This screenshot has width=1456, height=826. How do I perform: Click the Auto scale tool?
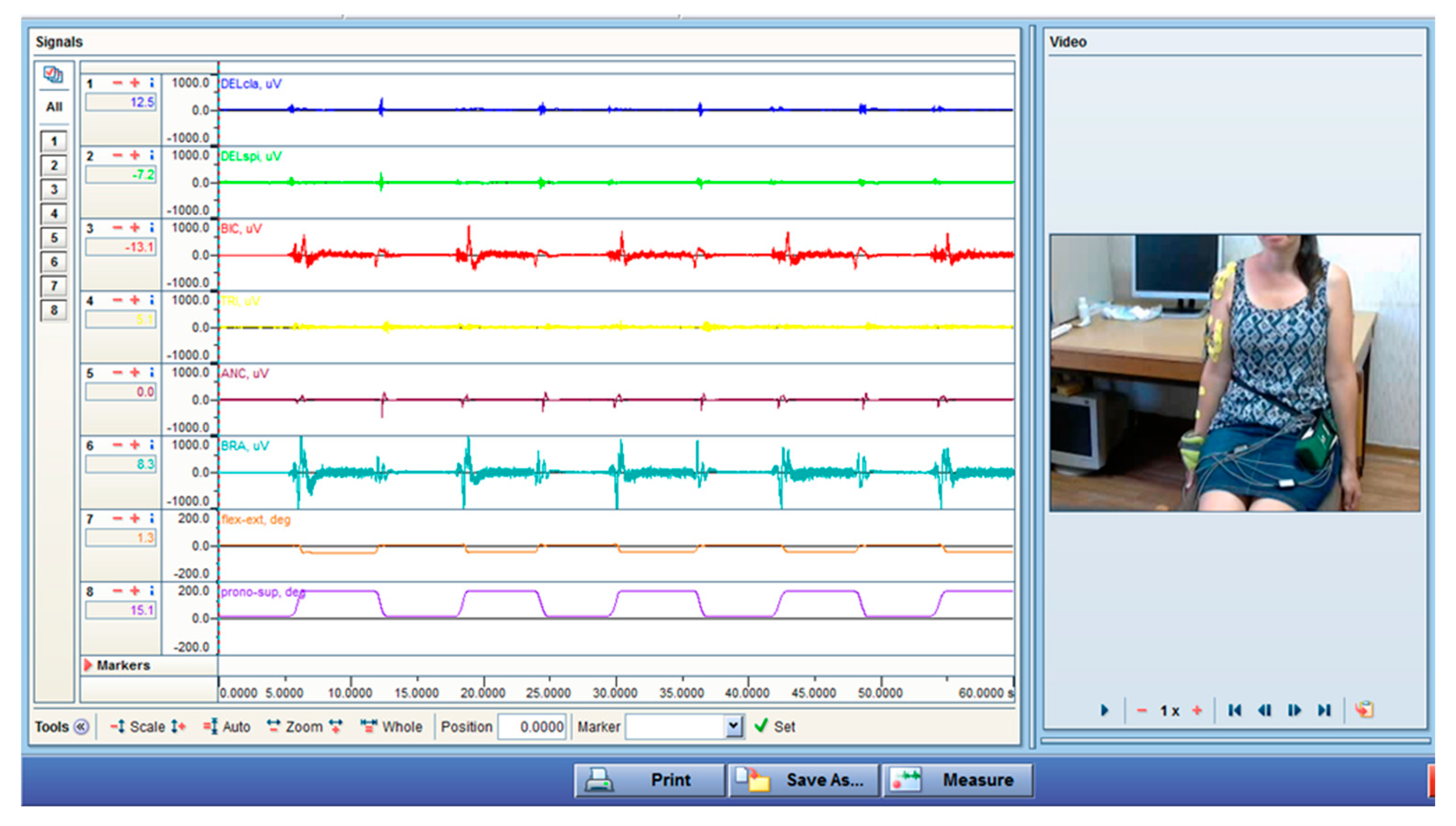227,727
